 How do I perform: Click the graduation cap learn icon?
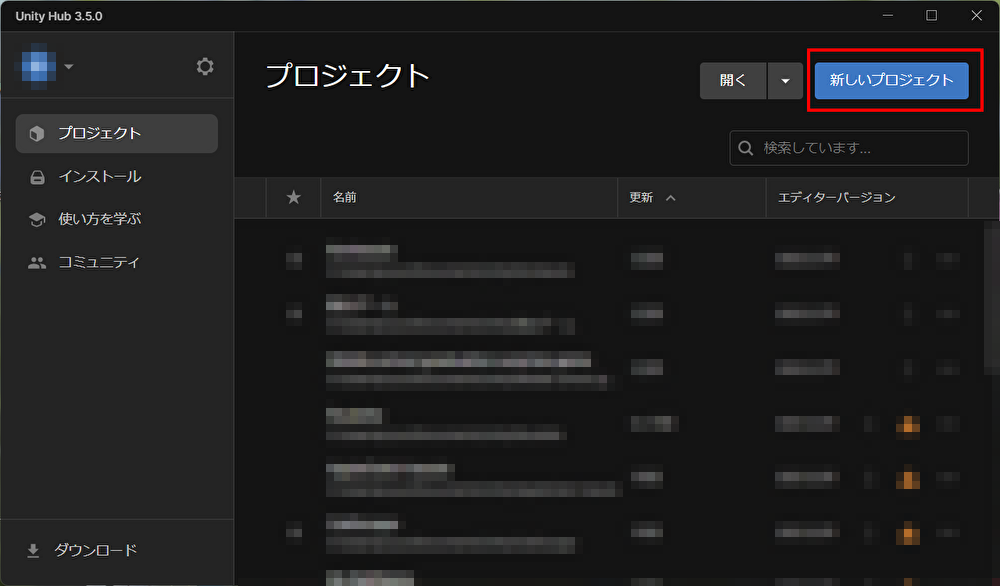point(37,220)
